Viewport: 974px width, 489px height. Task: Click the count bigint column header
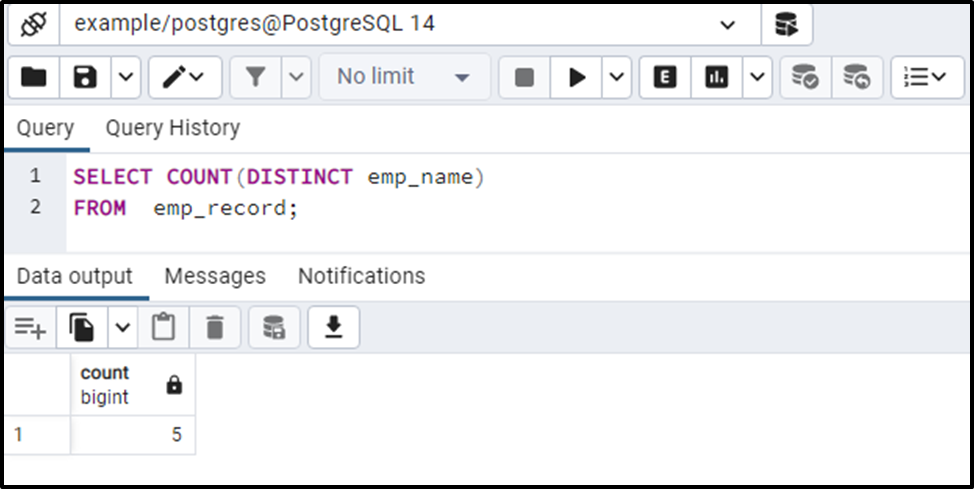[x=133, y=385]
